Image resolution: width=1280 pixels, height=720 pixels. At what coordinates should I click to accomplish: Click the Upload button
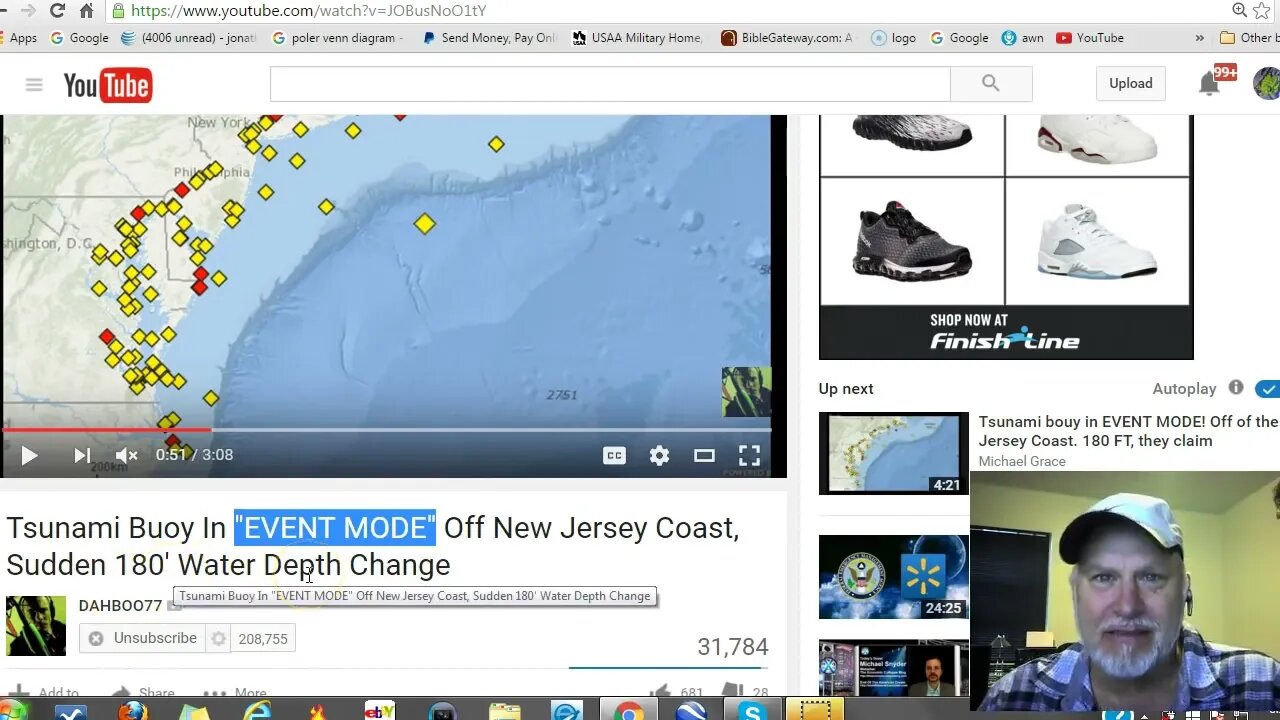point(1130,84)
